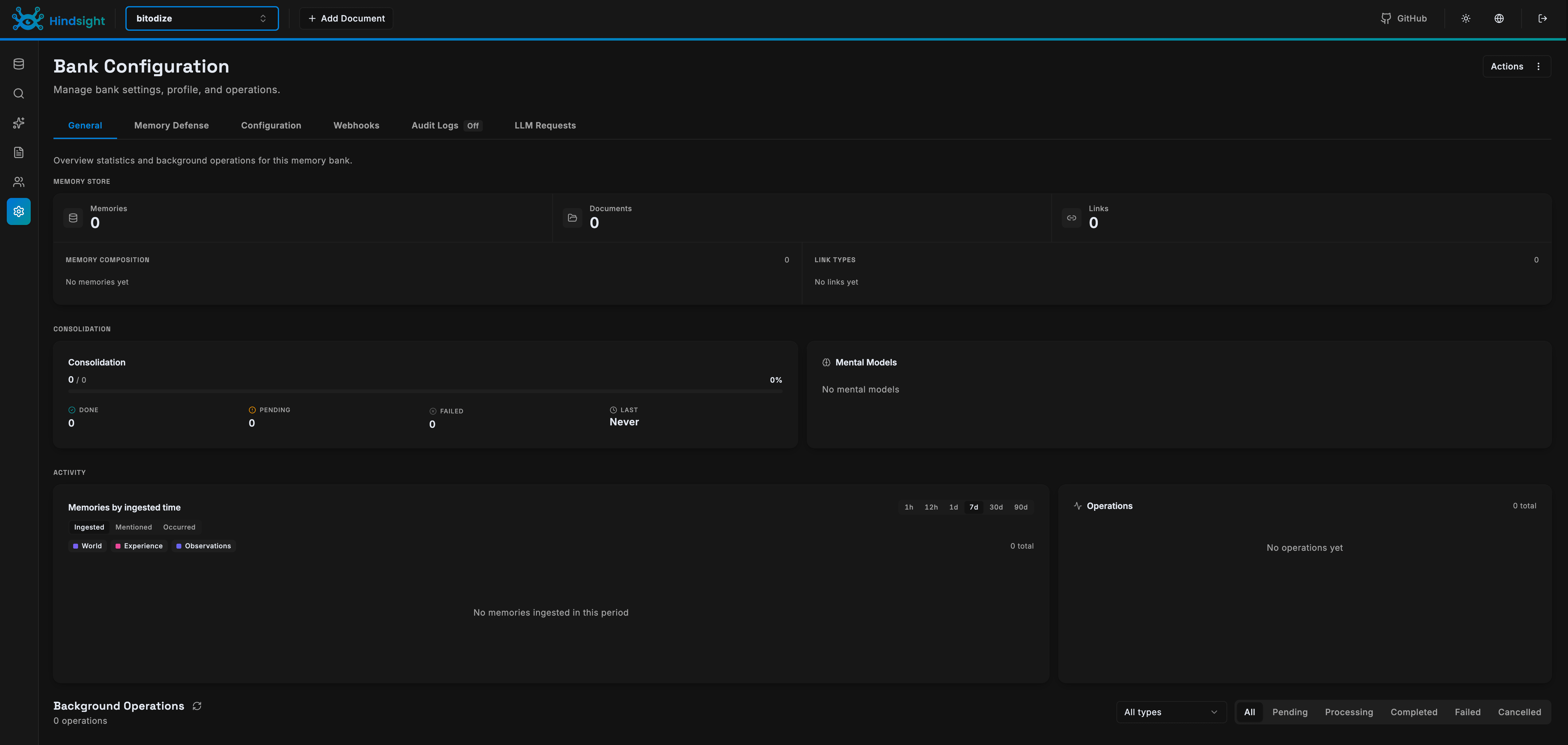This screenshot has height=745, width=1568.
Task: Click the Operations activity pulse icon
Action: (x=1078, y=506)
